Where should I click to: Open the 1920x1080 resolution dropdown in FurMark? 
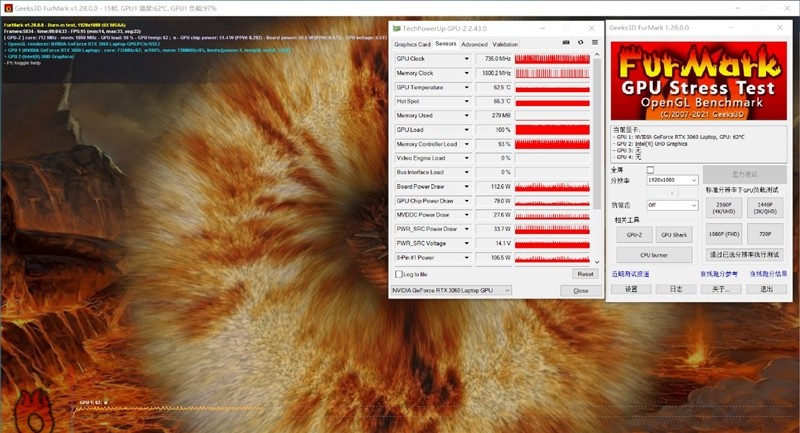point(672,180)
